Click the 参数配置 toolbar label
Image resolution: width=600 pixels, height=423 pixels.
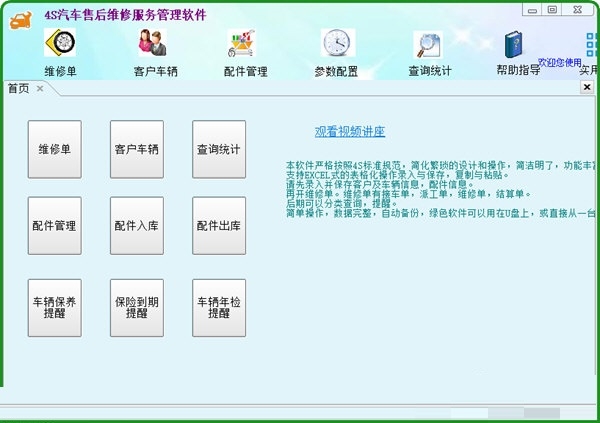click(x=336, y=71)
